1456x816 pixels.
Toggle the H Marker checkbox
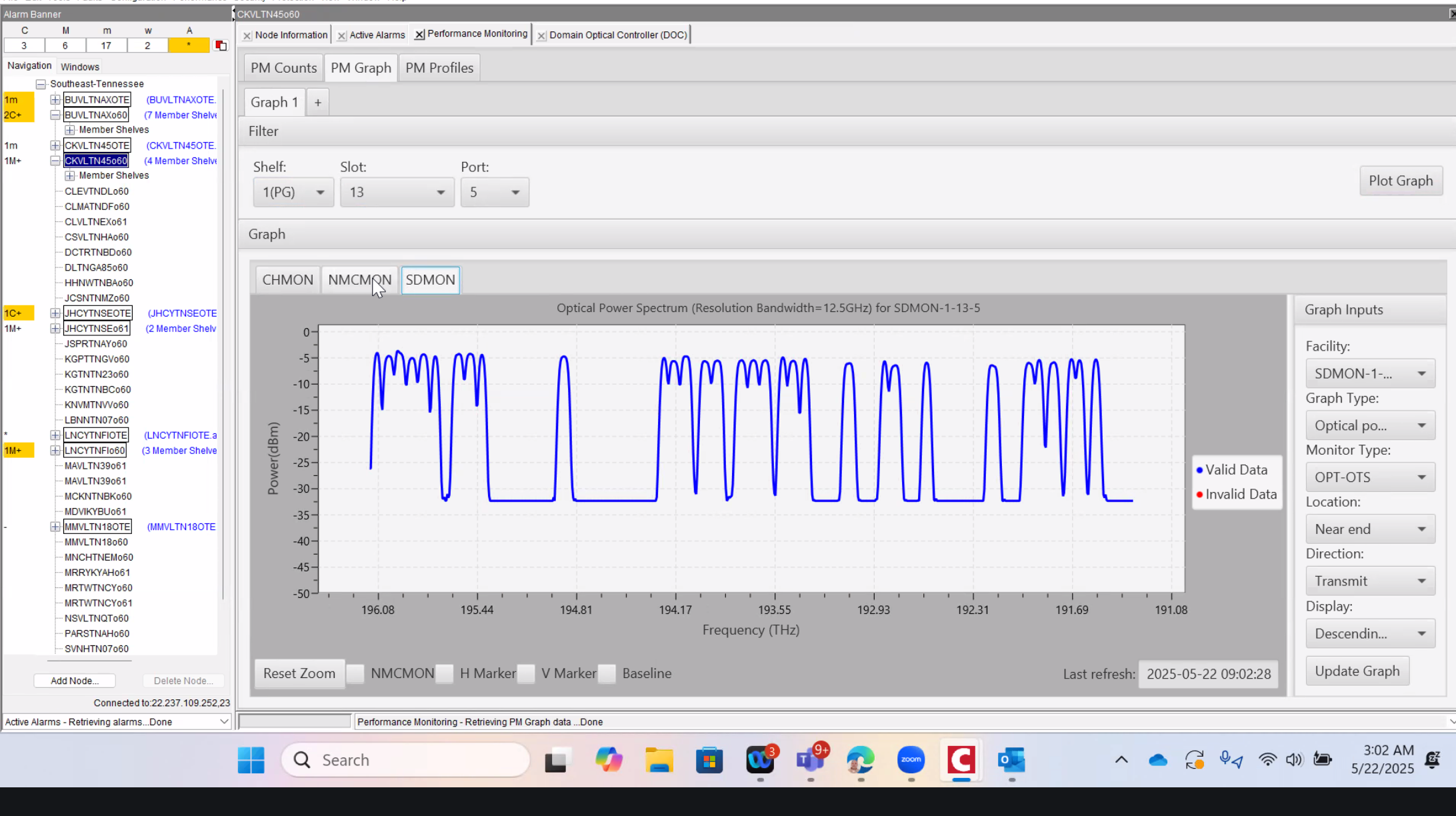click(x=445, y=673)
